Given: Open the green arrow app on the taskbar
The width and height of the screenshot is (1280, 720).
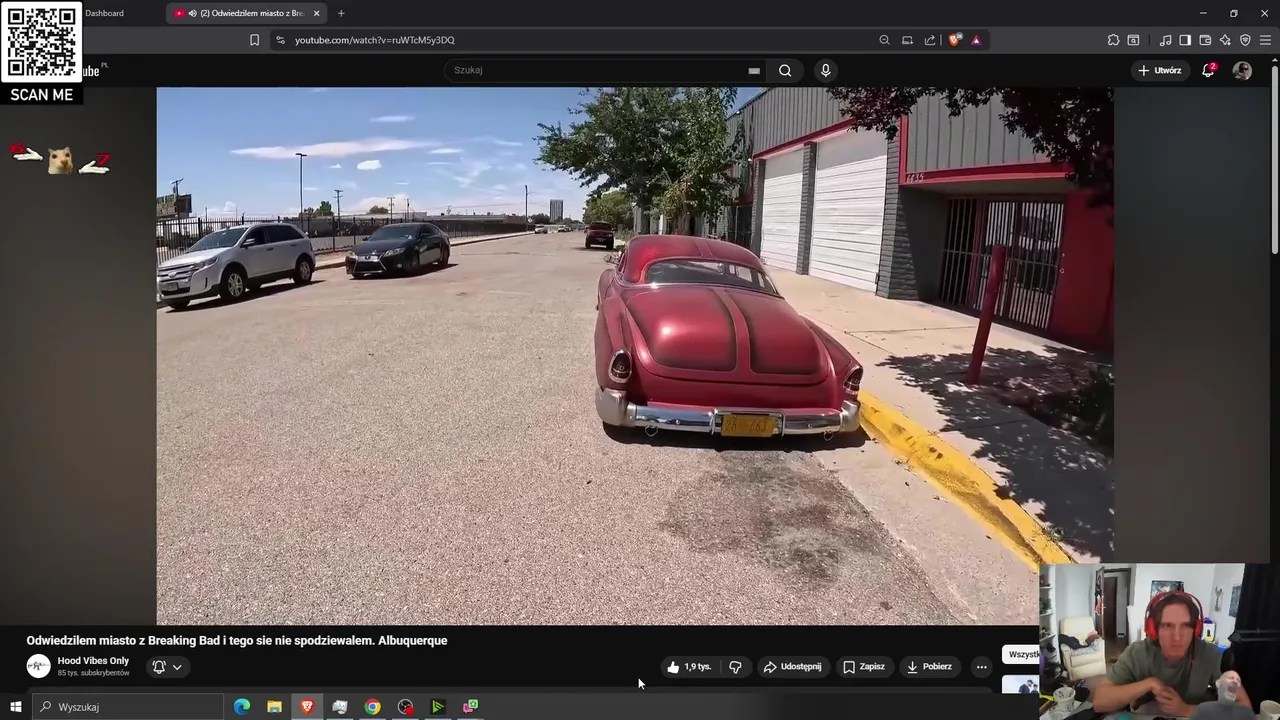Looking at the screenshot, I should (438, 707).
